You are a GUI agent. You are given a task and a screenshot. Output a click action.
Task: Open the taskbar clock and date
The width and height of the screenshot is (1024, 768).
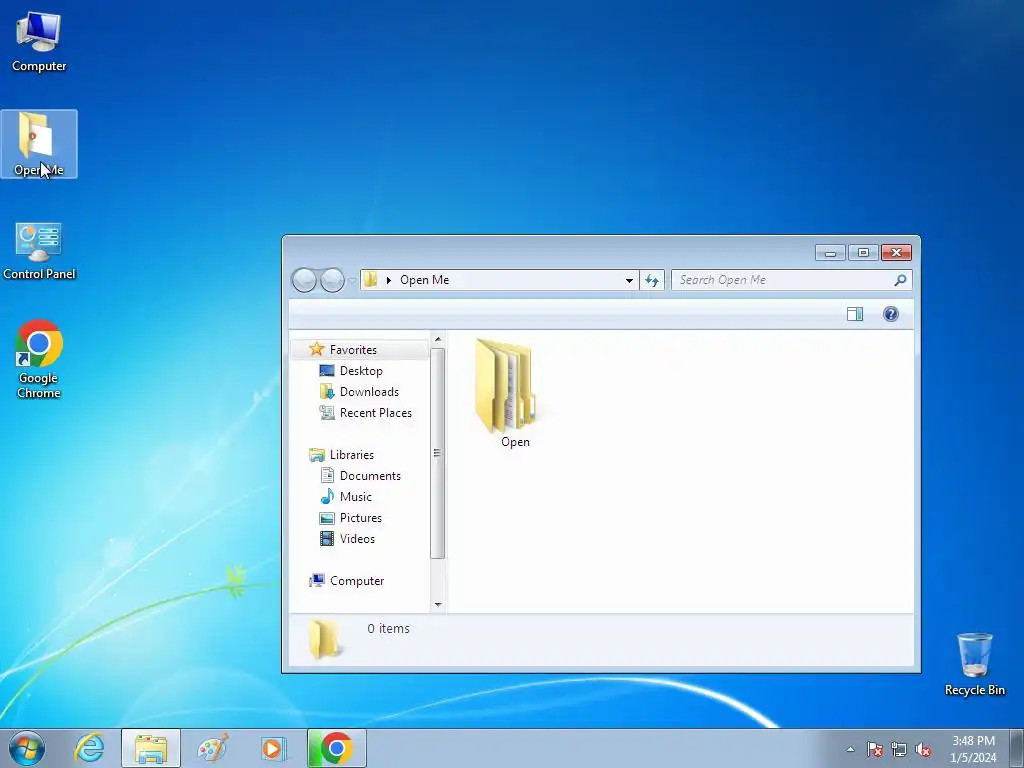(973, 749)
